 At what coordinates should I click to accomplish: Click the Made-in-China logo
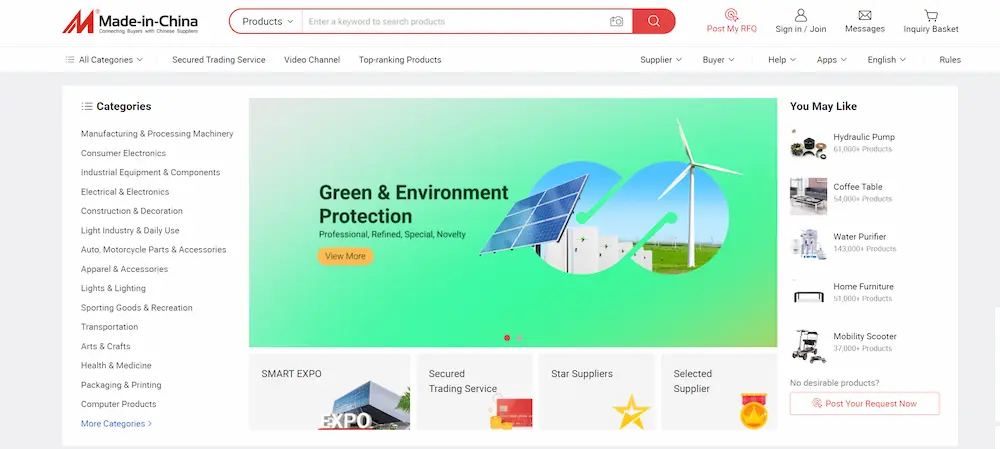click(x=130, y=22)
